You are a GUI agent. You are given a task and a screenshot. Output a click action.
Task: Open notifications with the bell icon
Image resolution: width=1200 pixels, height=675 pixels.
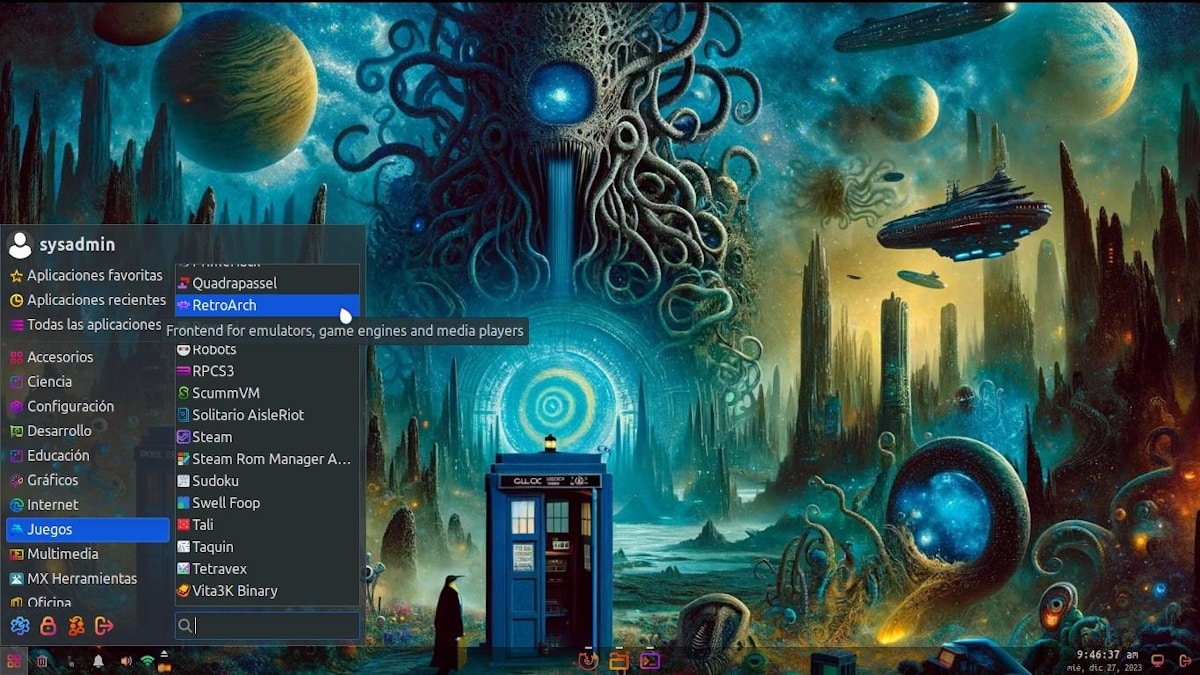point(98,661)
